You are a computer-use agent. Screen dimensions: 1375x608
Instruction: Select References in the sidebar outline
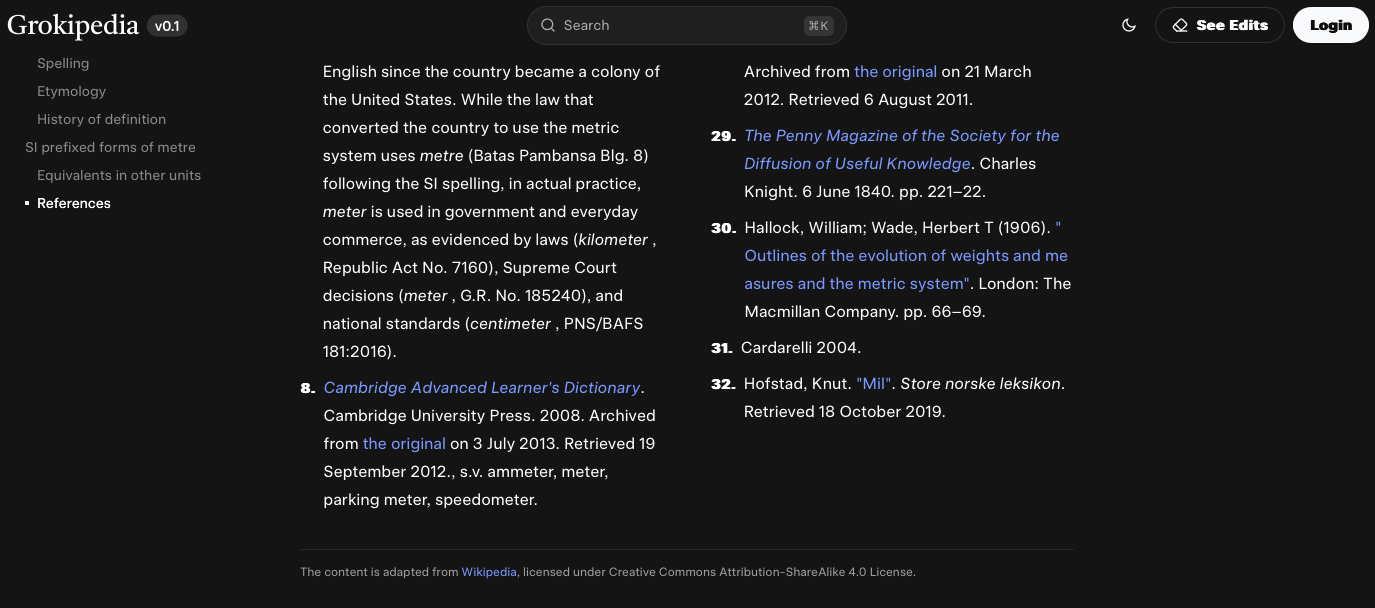point(74,203)
